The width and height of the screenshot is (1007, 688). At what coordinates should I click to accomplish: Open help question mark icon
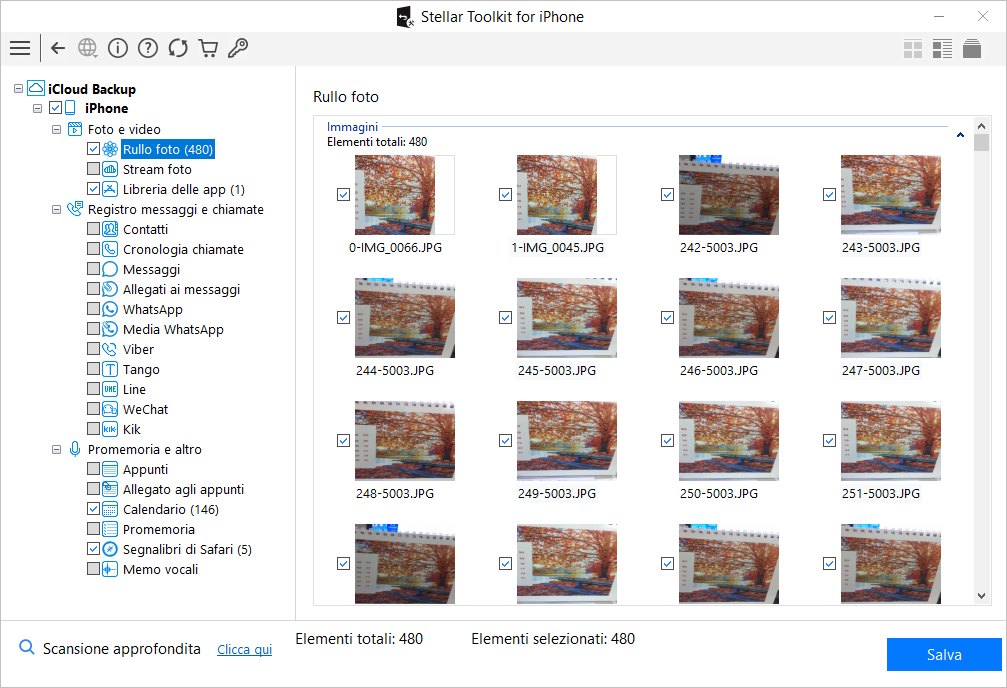(x=148, y=48)
